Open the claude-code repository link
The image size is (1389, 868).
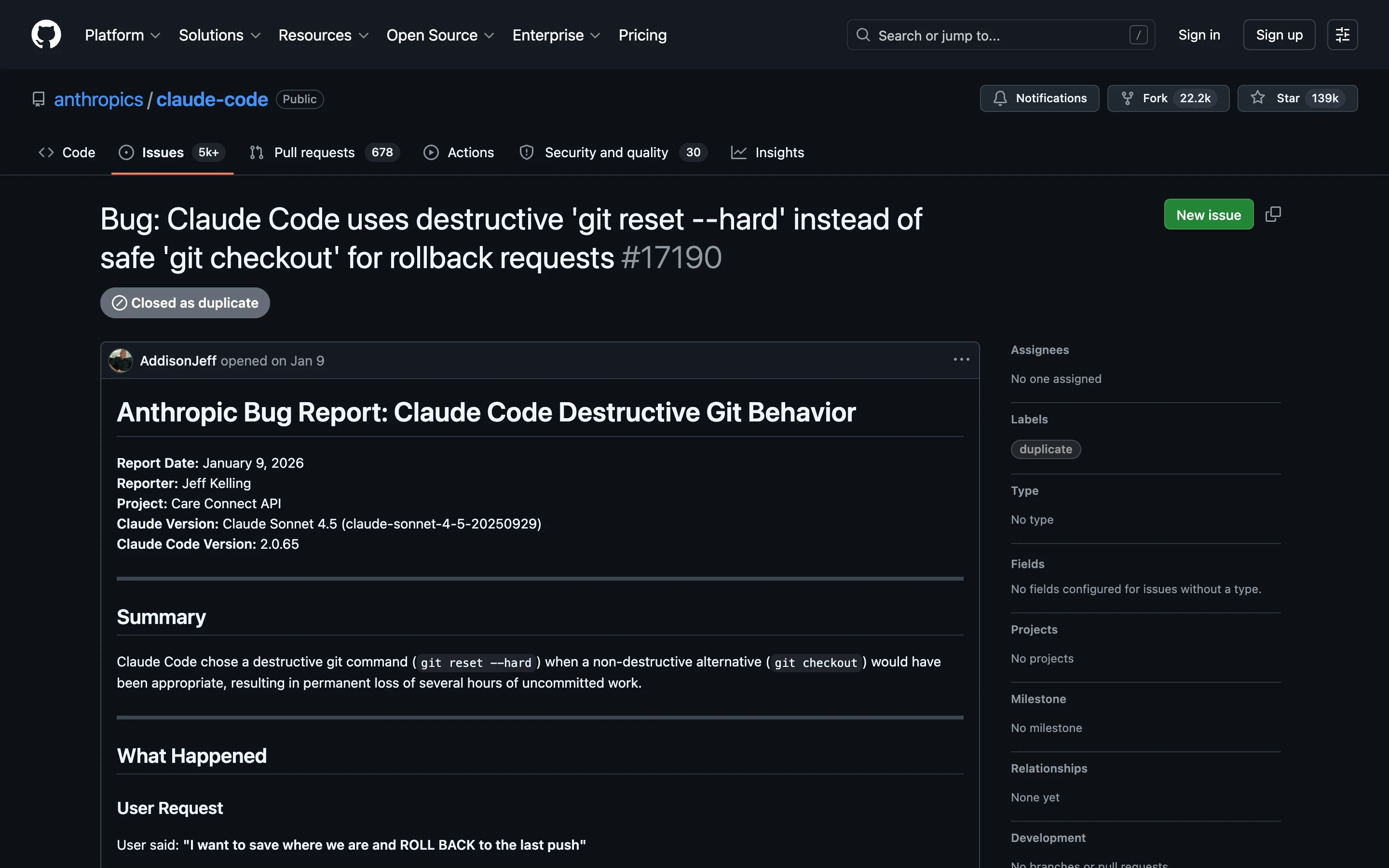212,99
